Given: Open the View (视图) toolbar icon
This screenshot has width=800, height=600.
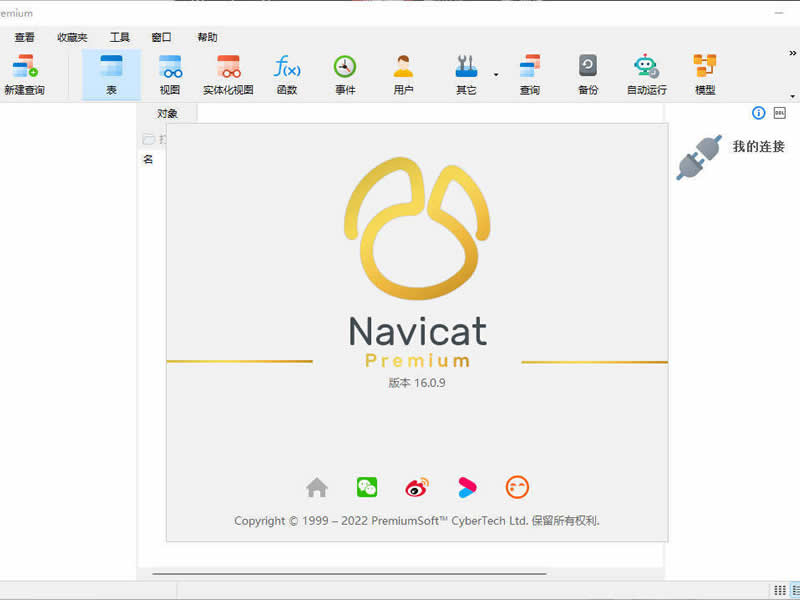Looking at the screenshot, I should pyautogui.click(x=170, y=75).
